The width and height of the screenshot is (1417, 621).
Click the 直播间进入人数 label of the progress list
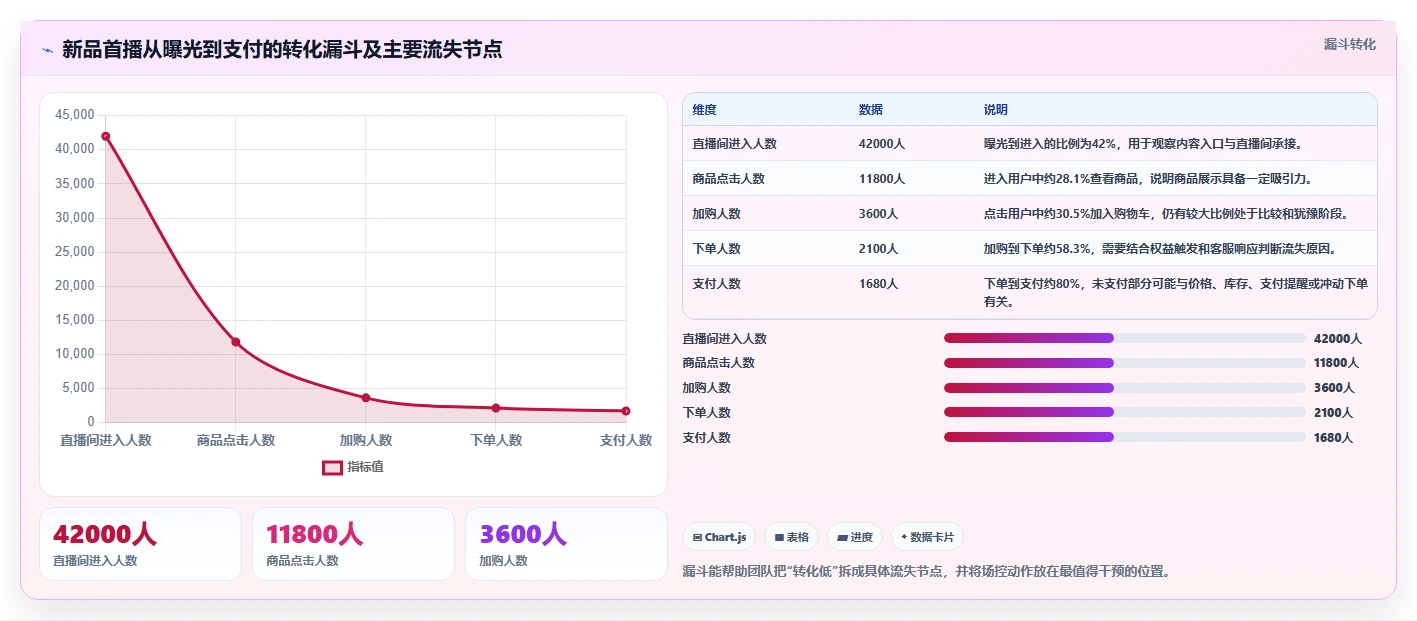[725, 339]
